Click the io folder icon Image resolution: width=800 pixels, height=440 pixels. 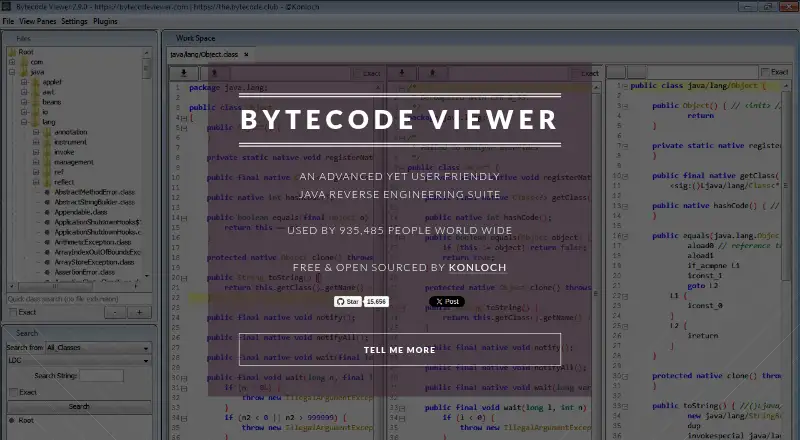click(x=36, y=112)
